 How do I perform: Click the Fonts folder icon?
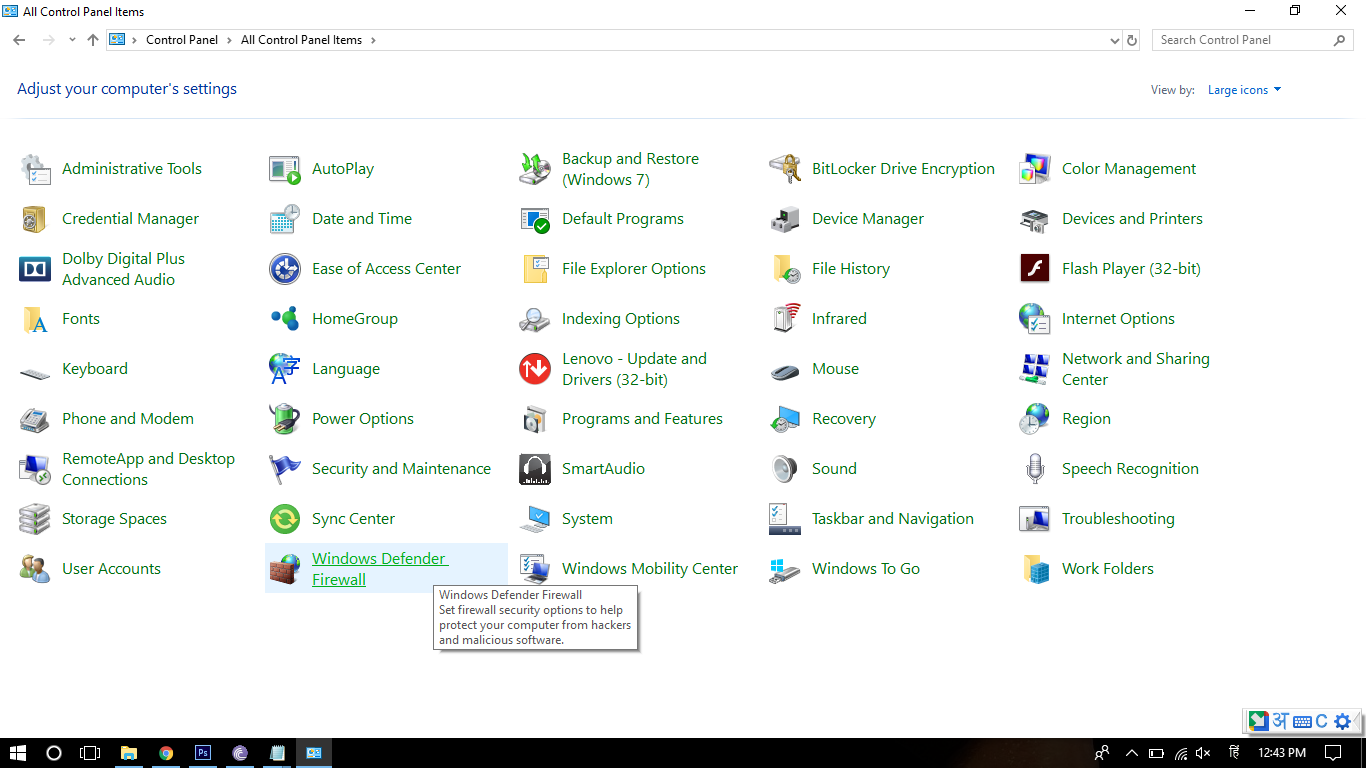(35, 319)
